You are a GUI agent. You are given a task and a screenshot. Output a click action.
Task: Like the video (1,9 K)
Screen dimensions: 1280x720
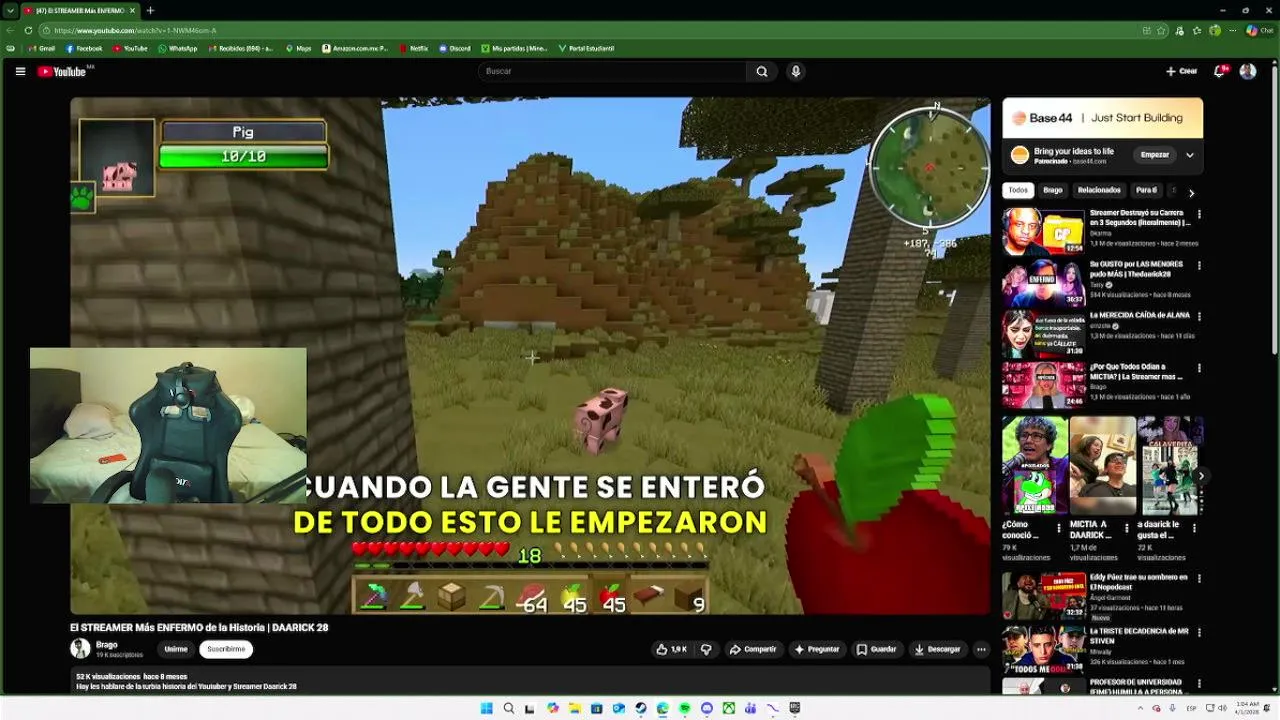coord(671,649)
